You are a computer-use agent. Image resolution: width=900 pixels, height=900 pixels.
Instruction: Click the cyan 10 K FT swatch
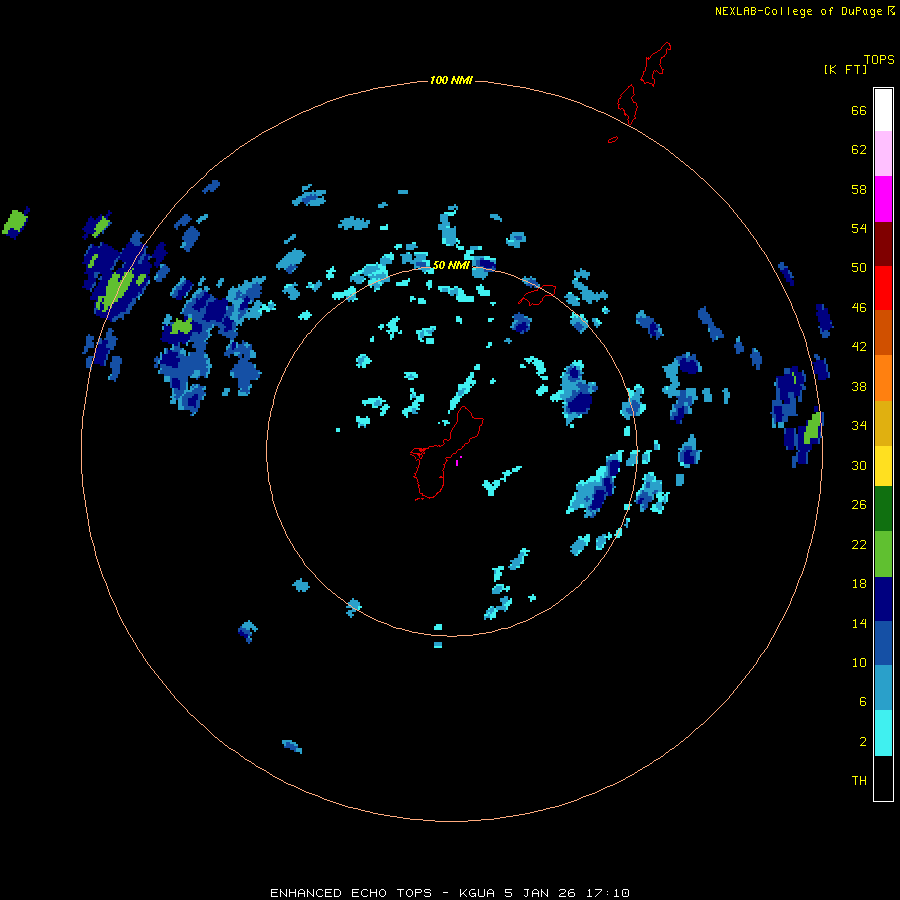tap(883, 733)
